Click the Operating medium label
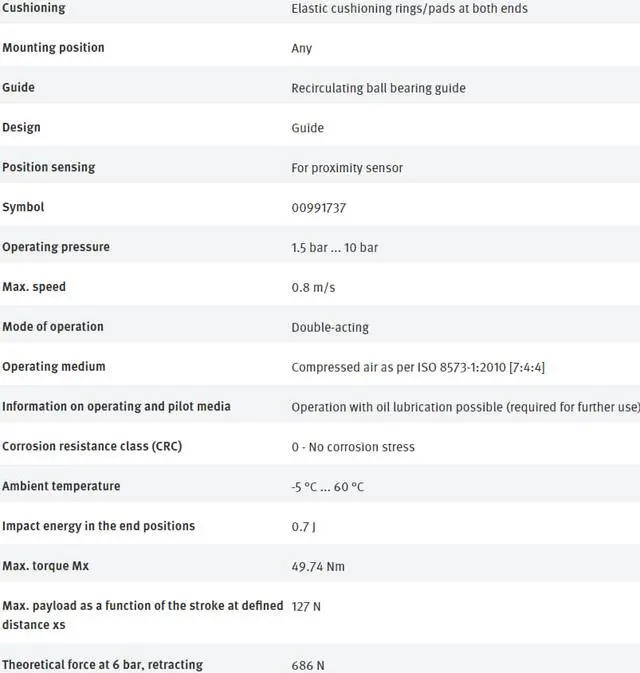This screenshot has width=640, height=673. (53, 367)
